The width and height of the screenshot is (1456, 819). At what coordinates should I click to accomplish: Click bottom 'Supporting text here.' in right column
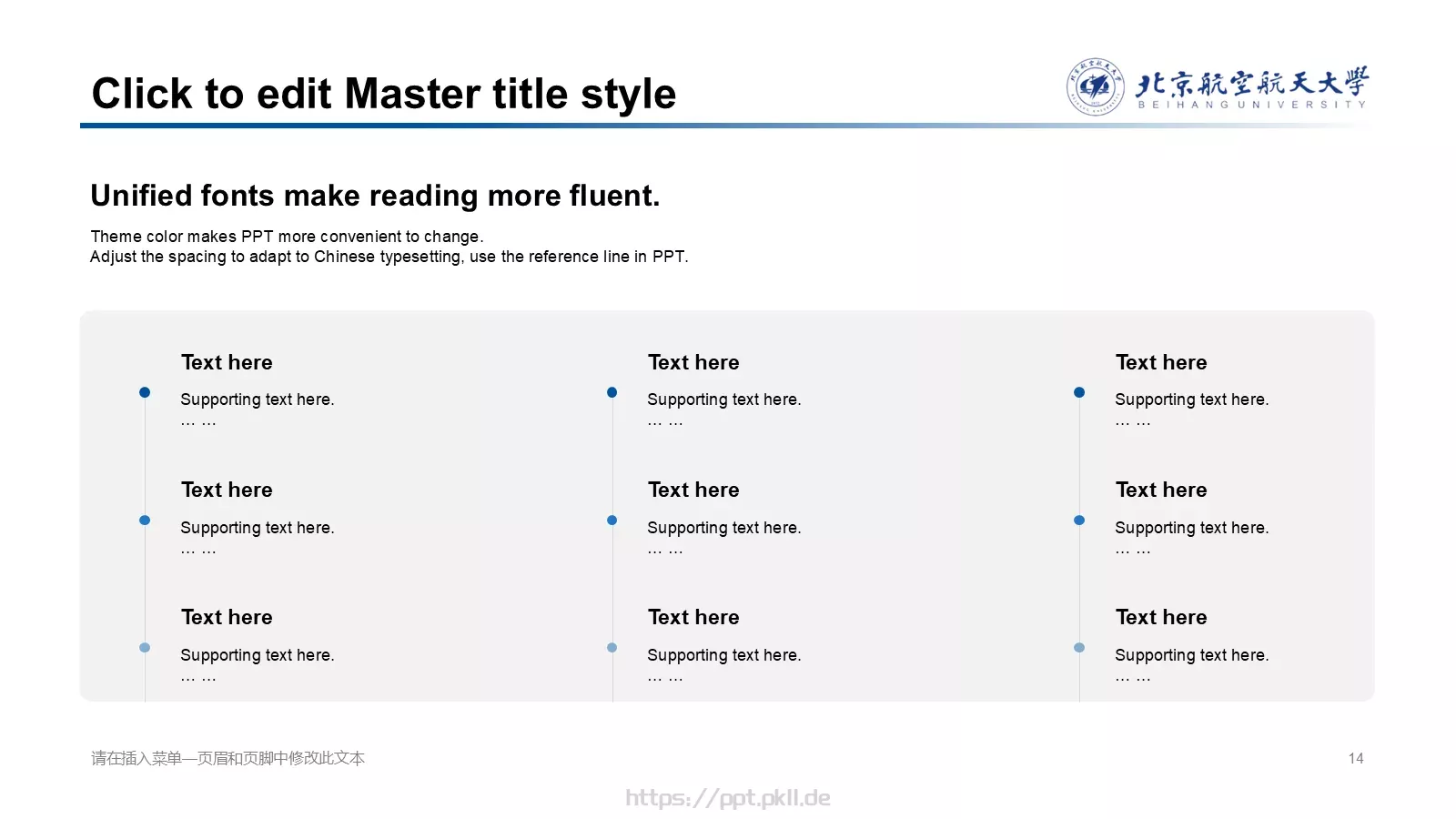point(1192,655)
